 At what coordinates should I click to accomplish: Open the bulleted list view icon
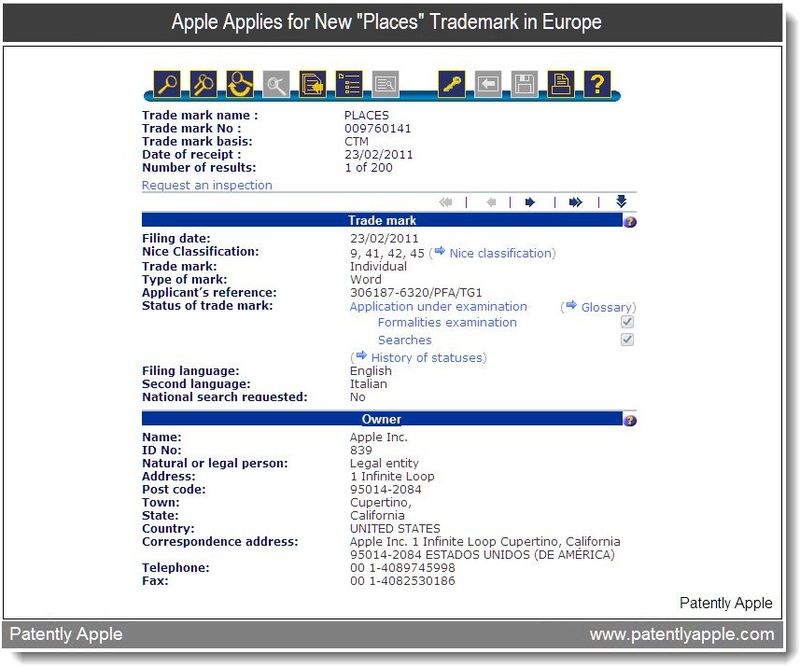click(x=349, y=84)
